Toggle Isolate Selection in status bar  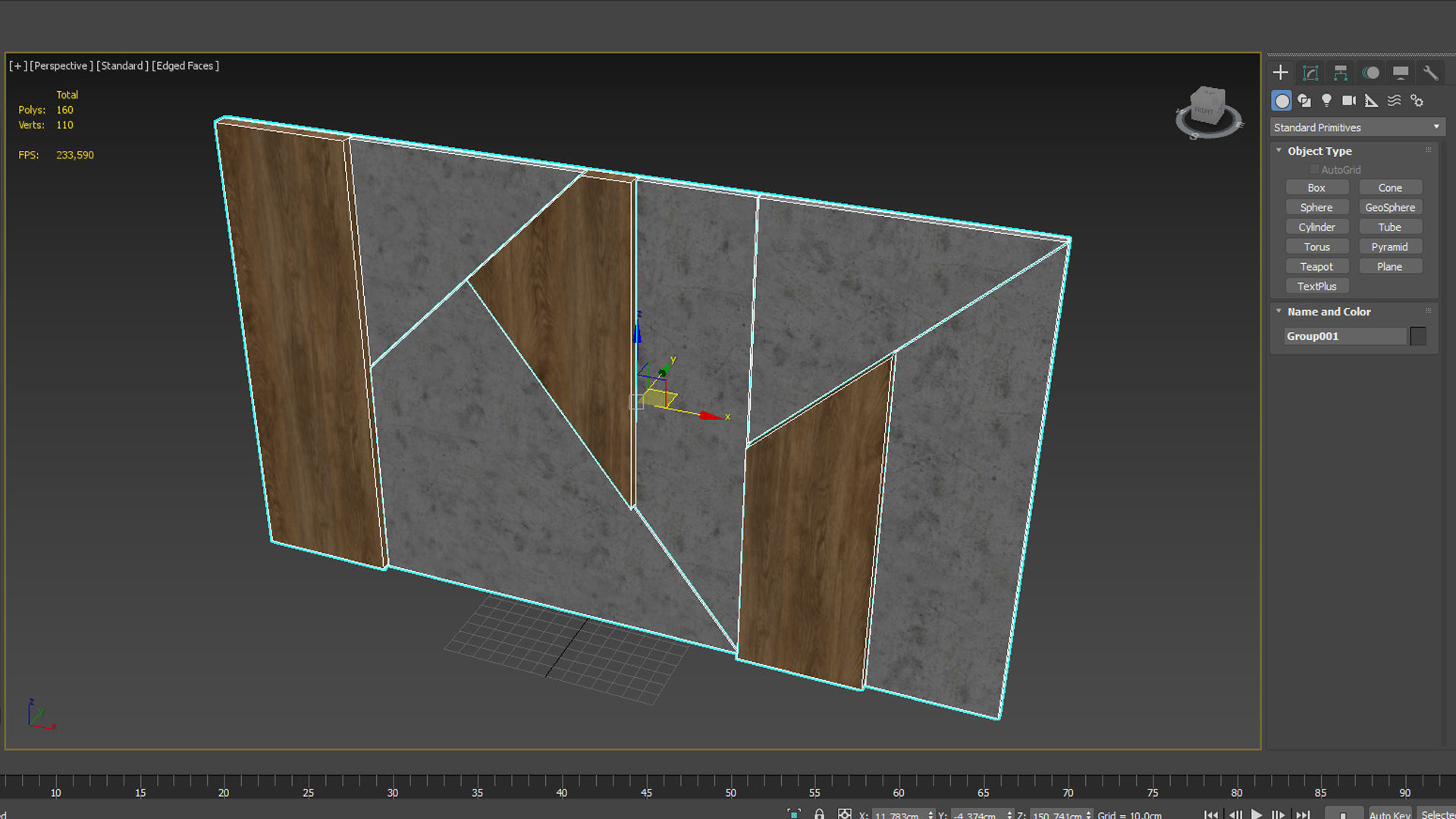click(794, 814)
